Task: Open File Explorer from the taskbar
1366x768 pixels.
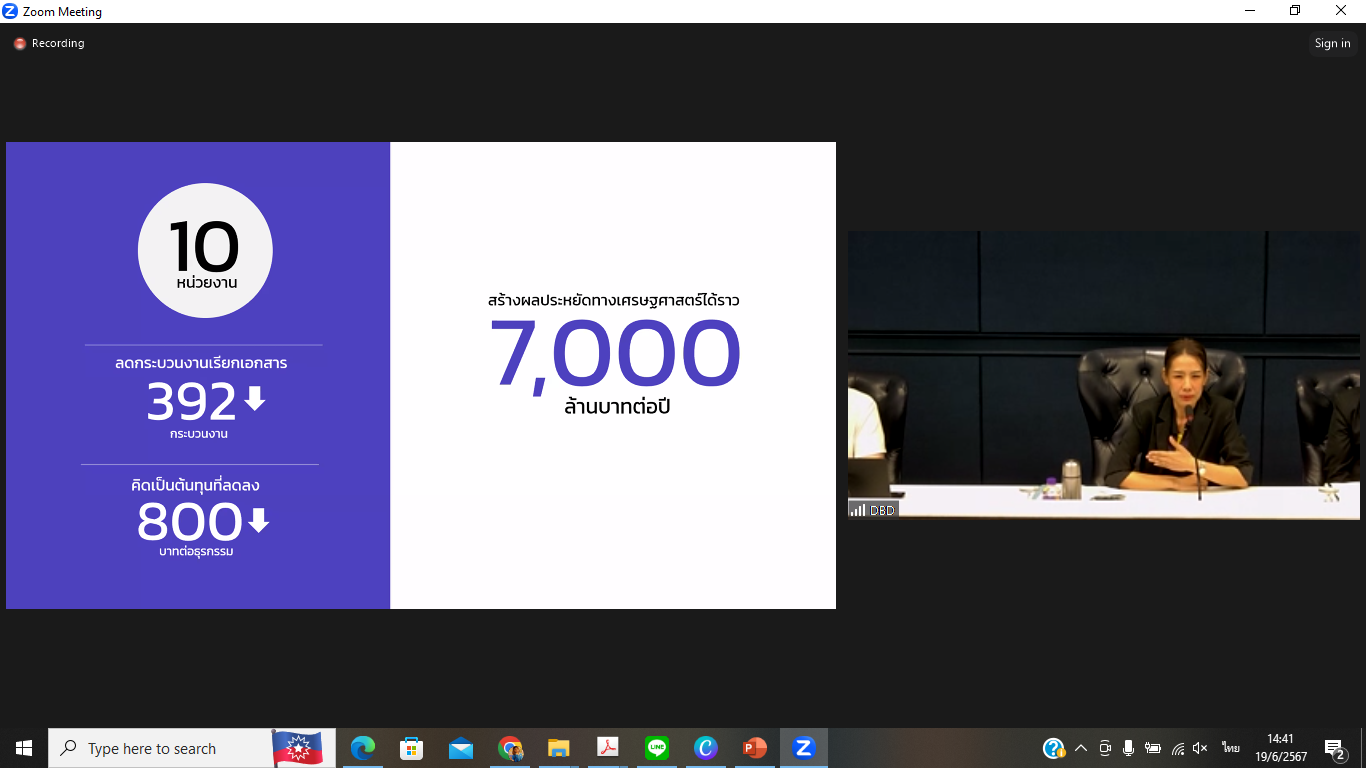Action: click(558, 748)
